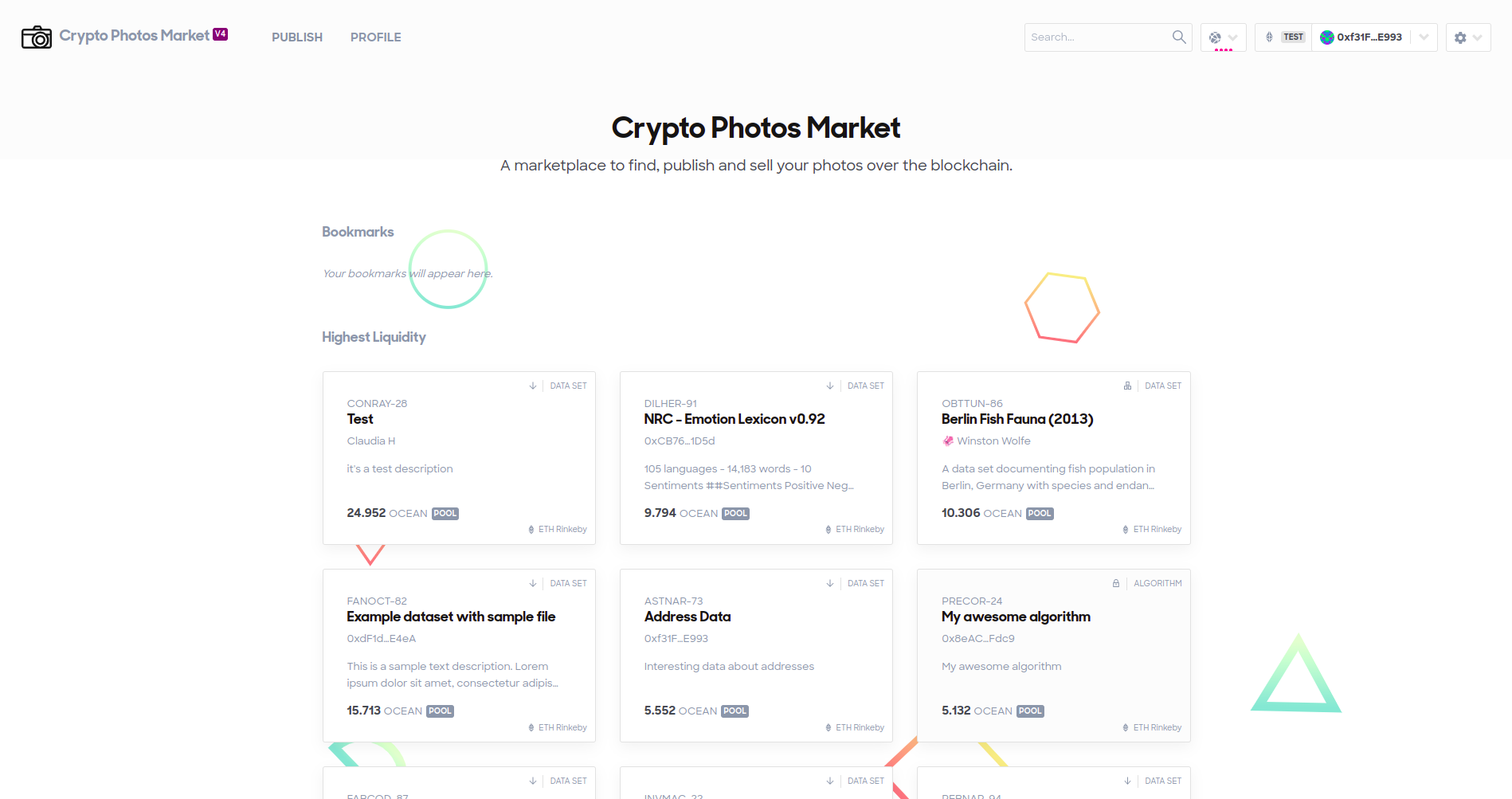Open the PUBLISH menu item
Screen dimensions: 1512x799
pyautogui.click(x=297, y=37)
